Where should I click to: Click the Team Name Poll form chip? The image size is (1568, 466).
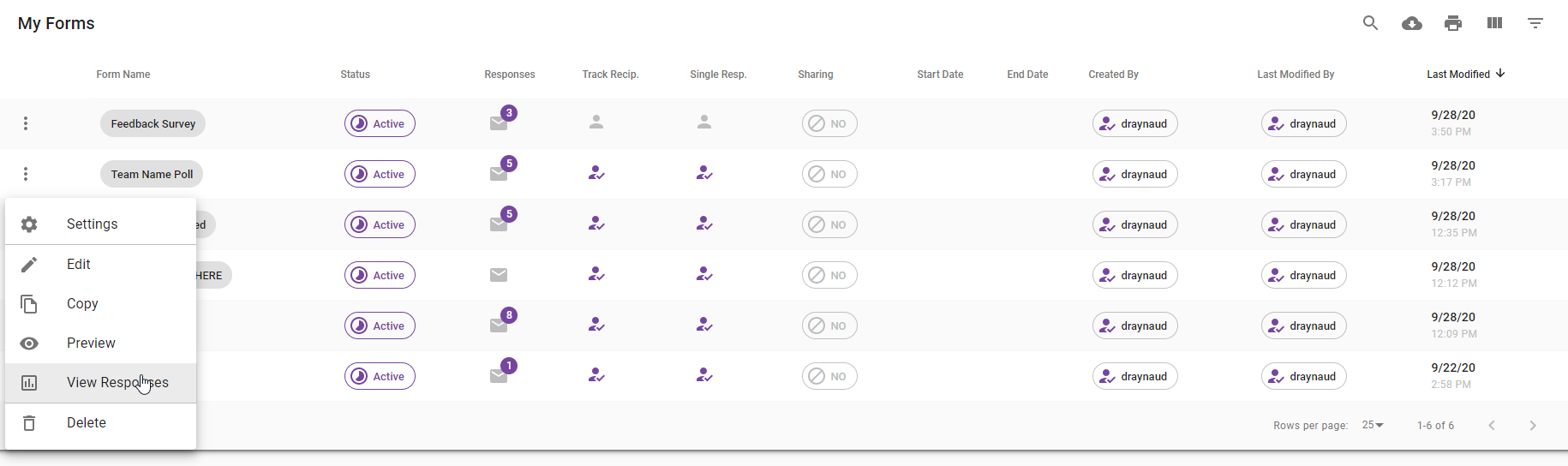152,174
